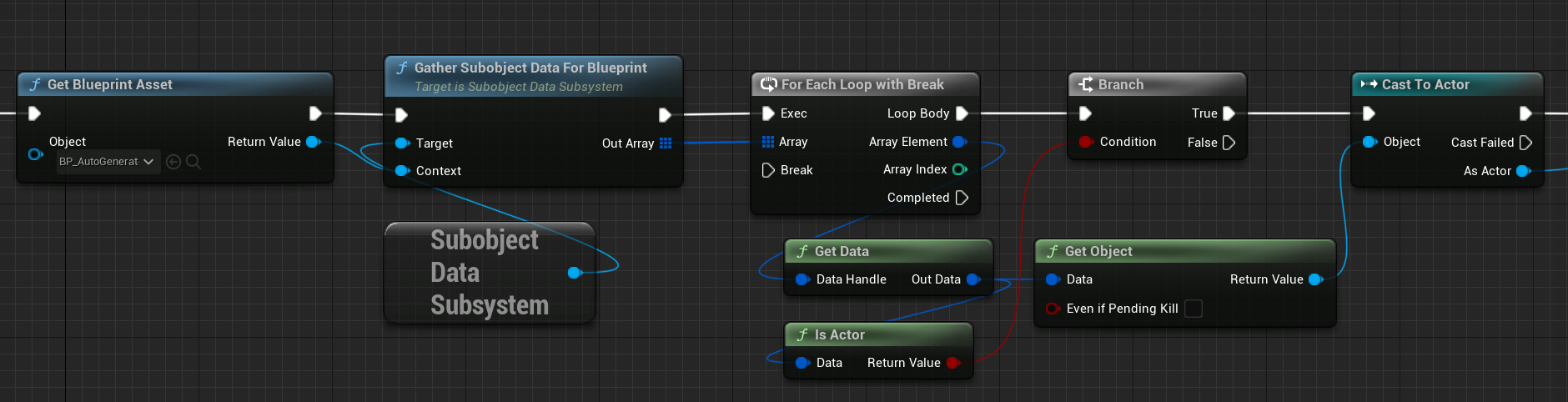The image size is (1568, 402).
Task: Click the Object pin on Cast To Actor
Action: click(1369, 142)
